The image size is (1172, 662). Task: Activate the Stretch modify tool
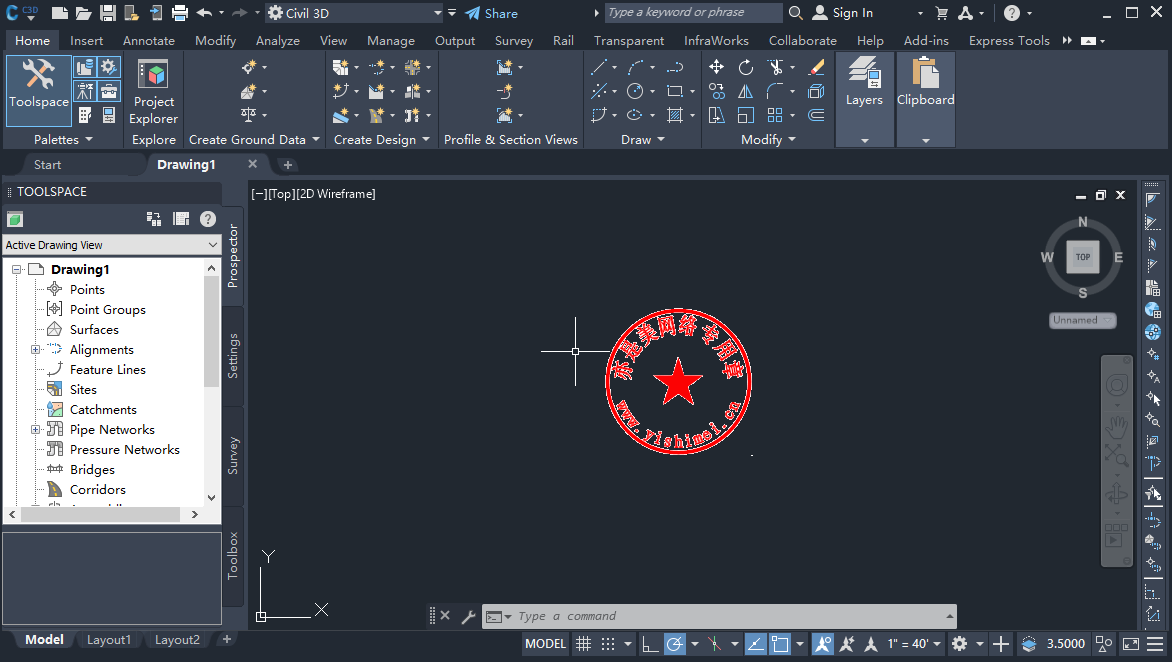point(716,115)
